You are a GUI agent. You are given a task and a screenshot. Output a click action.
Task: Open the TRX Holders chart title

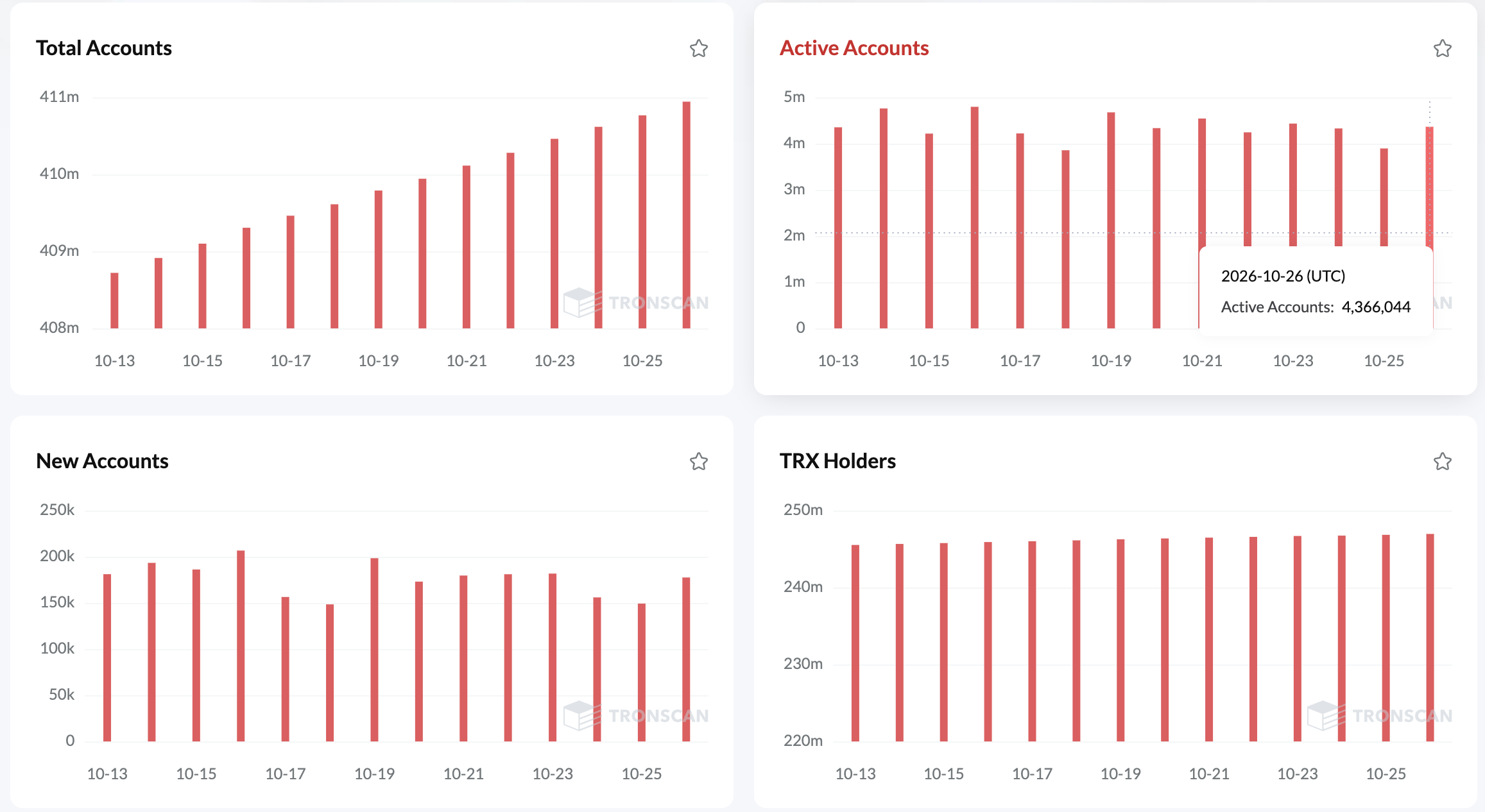point(837,461)
